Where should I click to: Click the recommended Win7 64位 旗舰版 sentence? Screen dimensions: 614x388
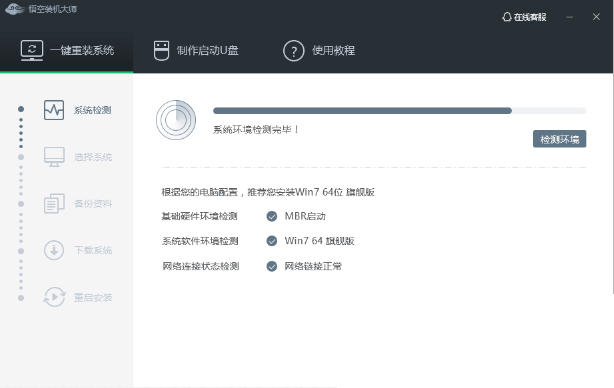point(268,192)
